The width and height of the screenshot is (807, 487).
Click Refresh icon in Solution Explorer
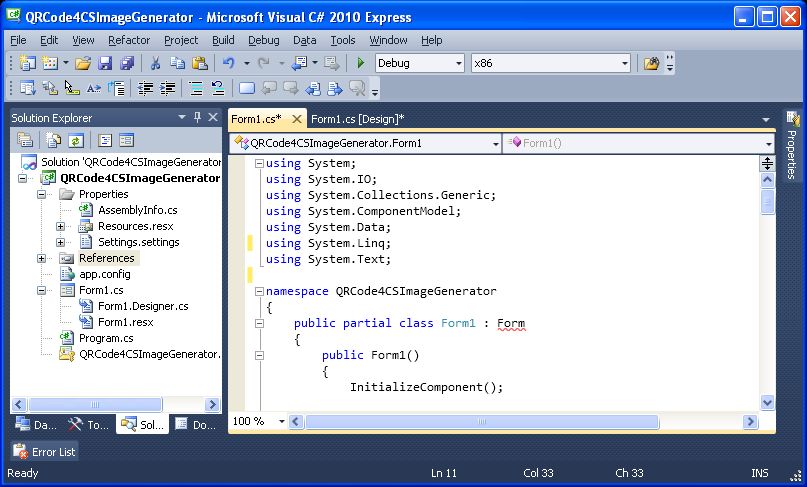pyautogui.click(x=75, y=140)
